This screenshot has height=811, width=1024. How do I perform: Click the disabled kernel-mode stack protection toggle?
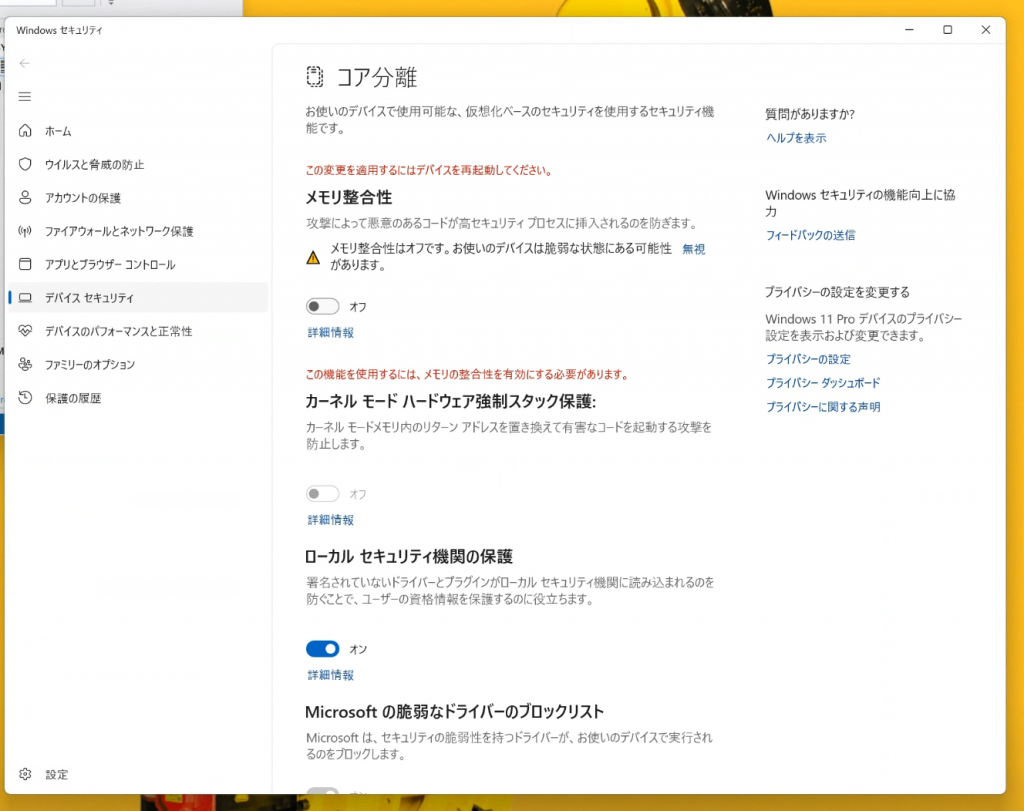tap(322, 494)
